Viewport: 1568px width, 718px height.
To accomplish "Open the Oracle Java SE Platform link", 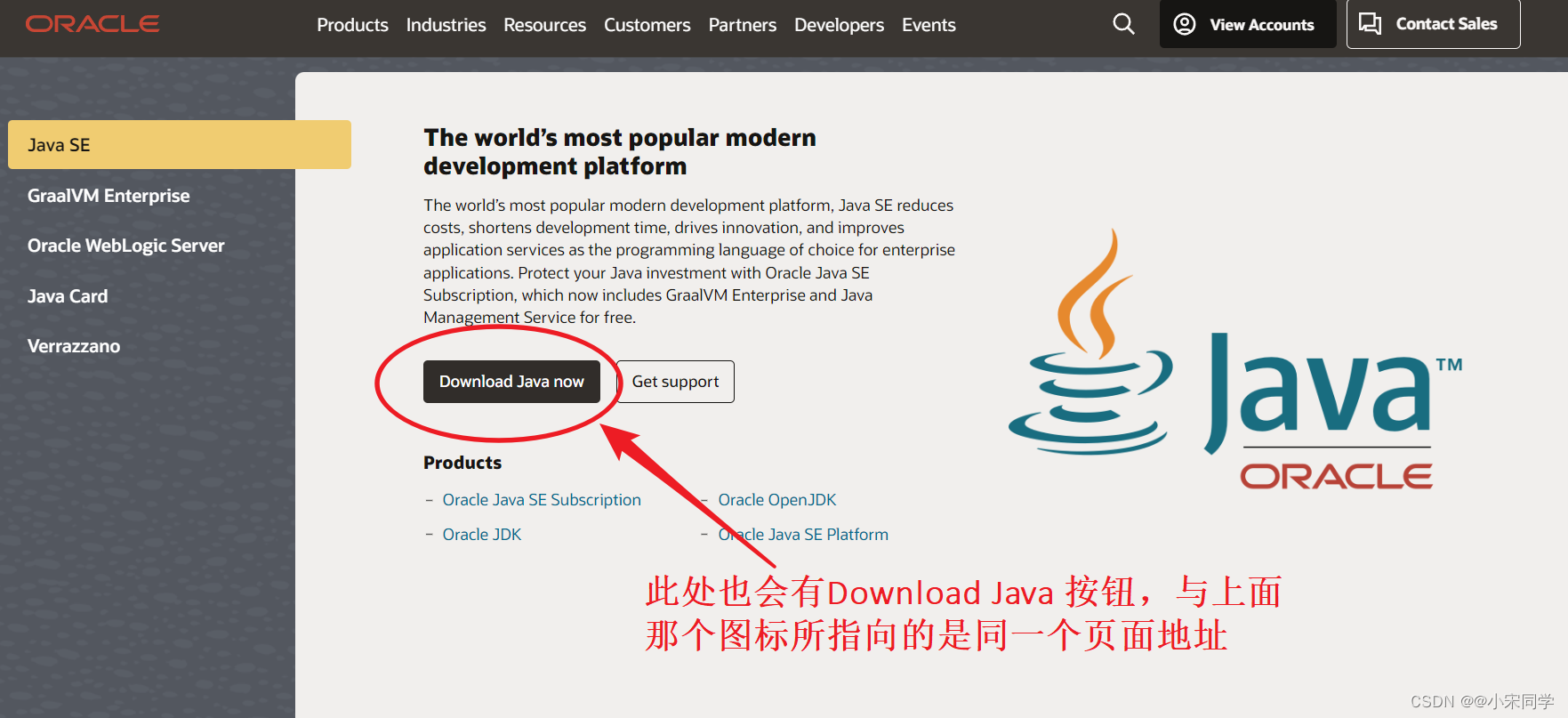I will click(x=803, y=535).
